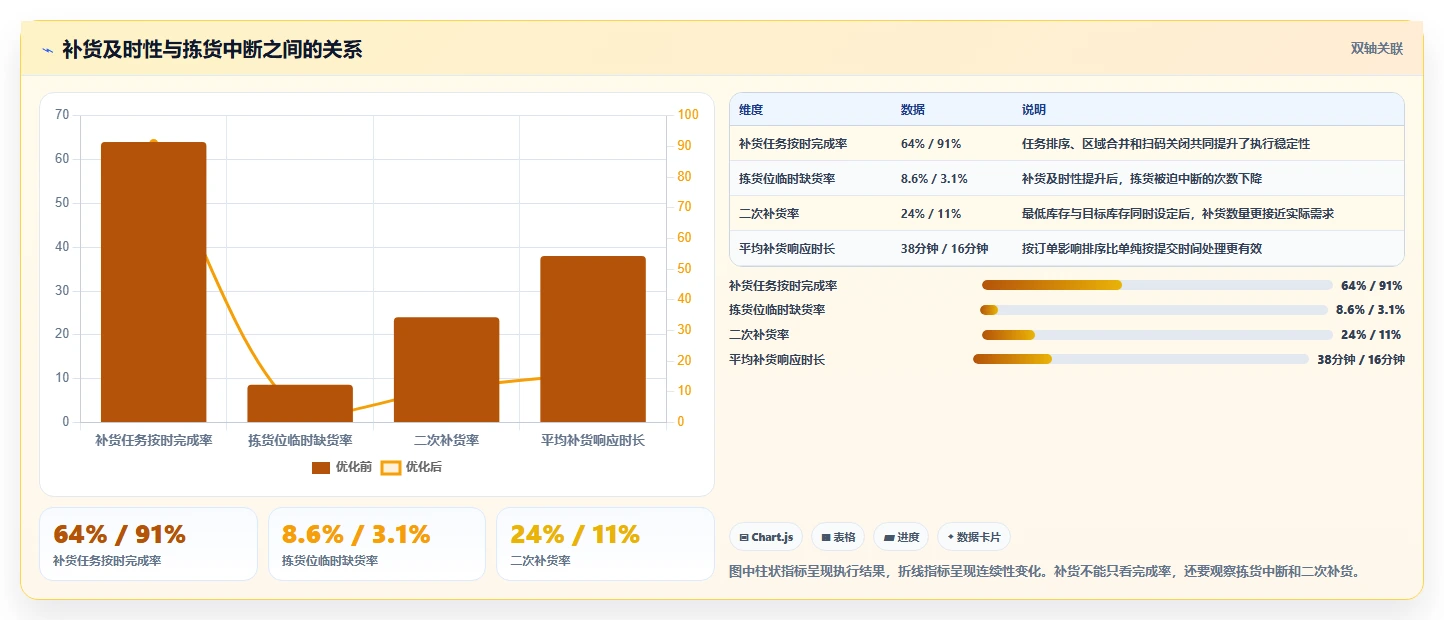Select the 表格 tag
The image size is (1444, 620).
tap(838, 537)
